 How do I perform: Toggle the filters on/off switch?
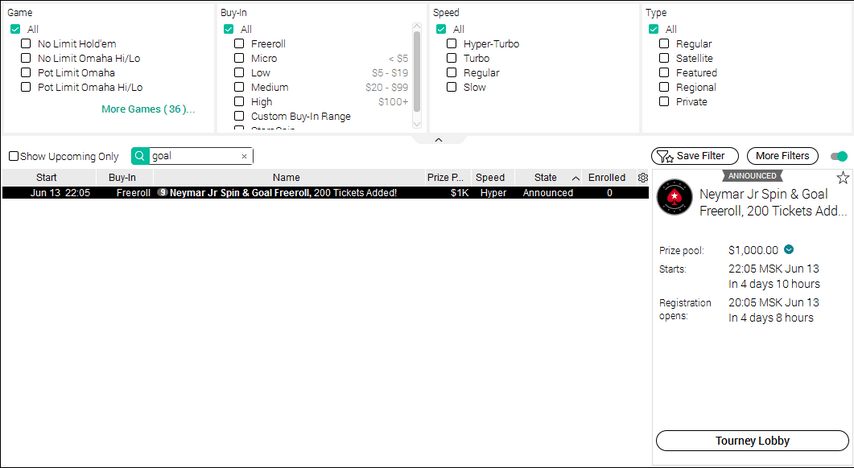click(x=839, y=156)
